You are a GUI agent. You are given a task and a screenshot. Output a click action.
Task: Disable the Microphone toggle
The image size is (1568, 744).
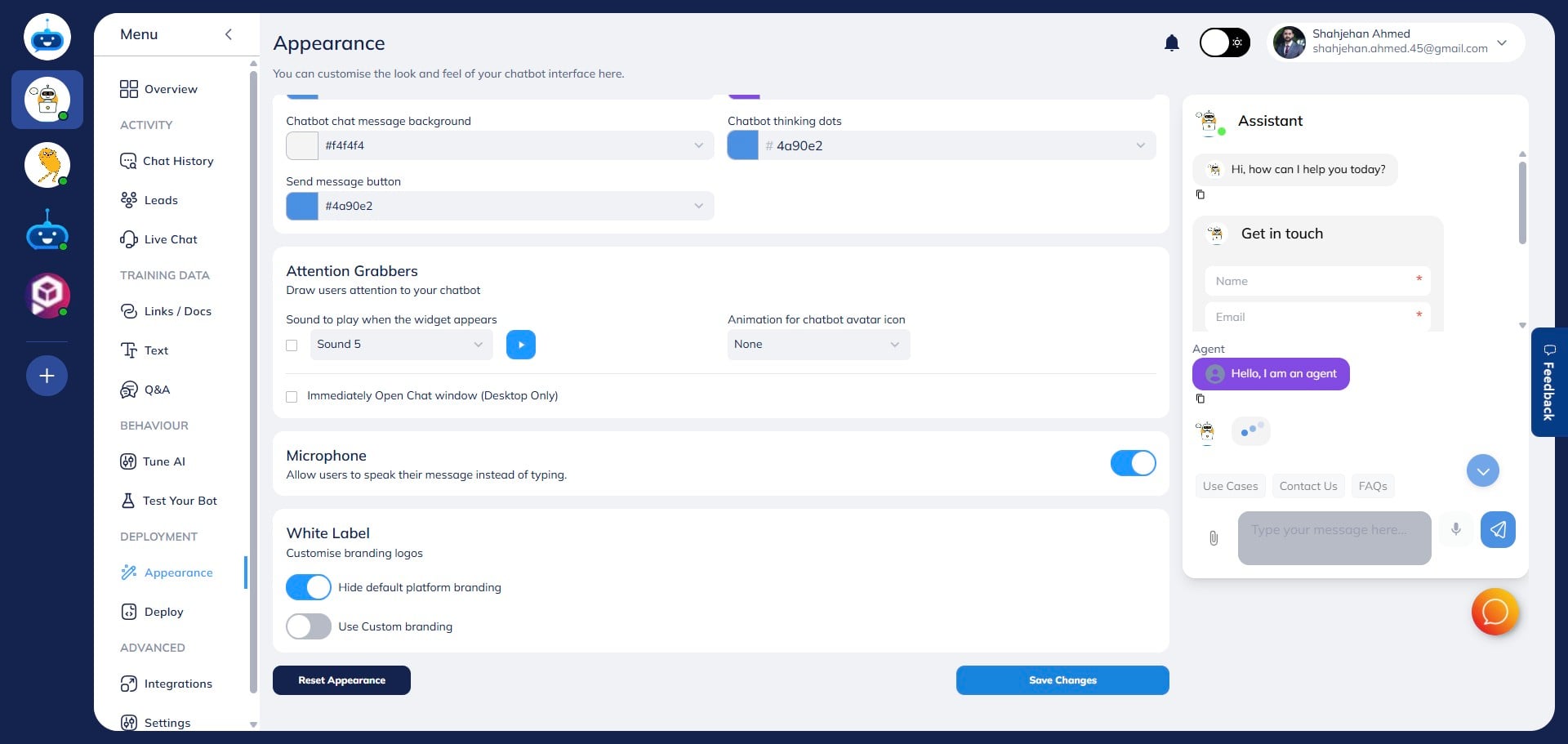click(1133, 463)
